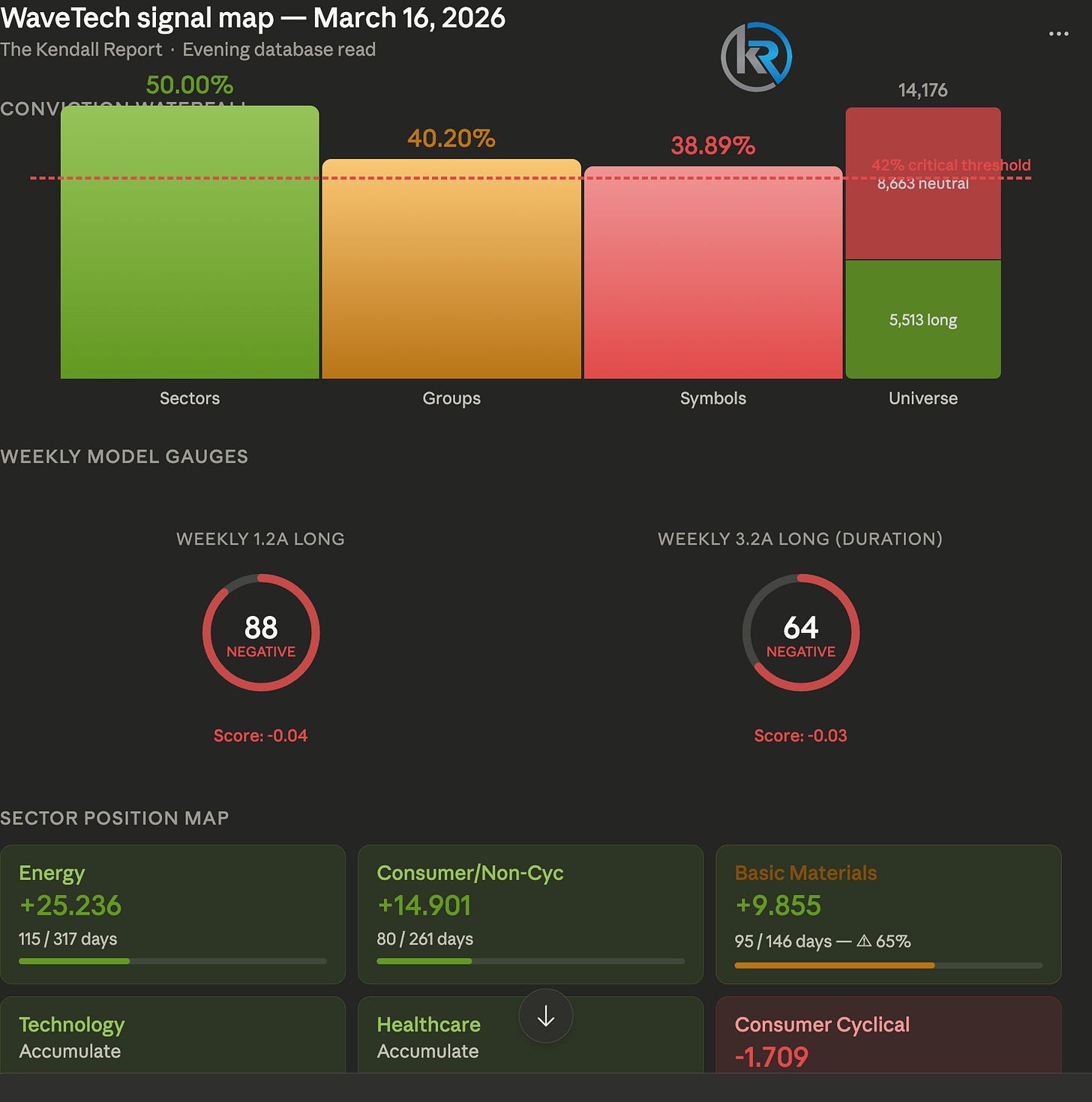Click the 40.20% Groups value

451,138
